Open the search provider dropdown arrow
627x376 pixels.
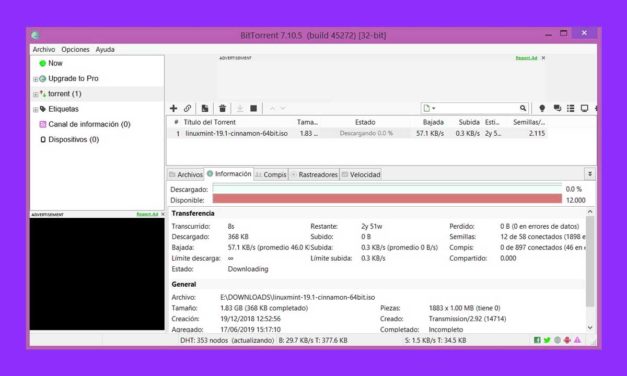(x=433, y=108)
